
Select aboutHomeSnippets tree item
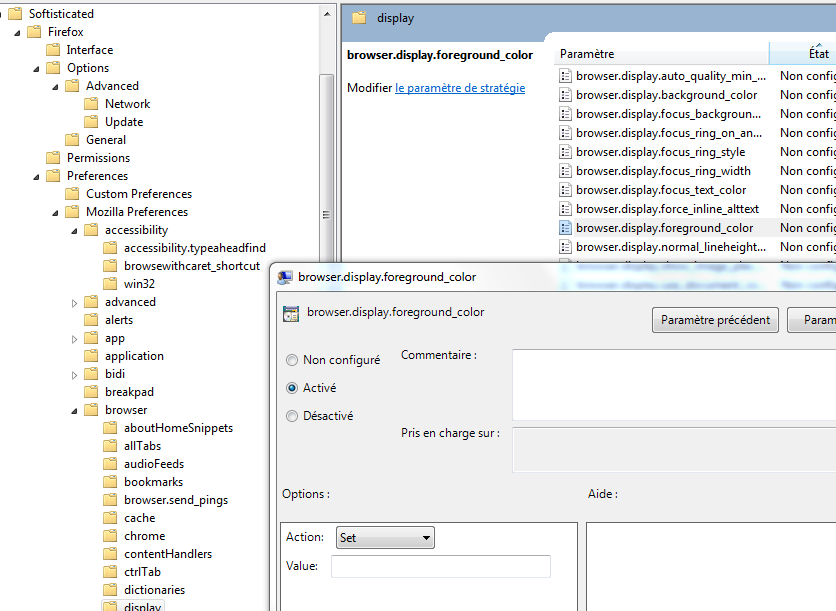pos(178,428)
